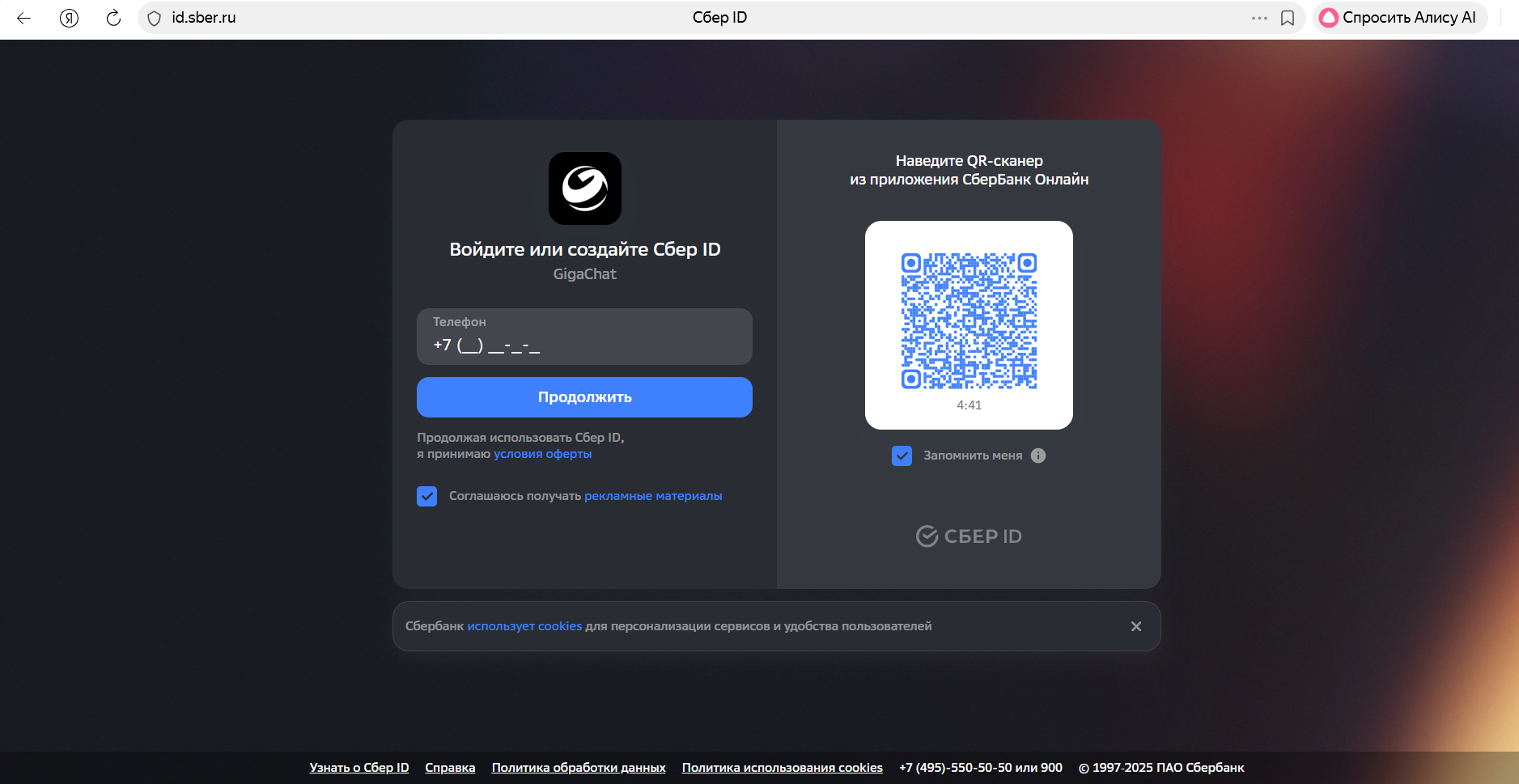1519x784 pixels.
Task: Click the Yandex Browser logo icon
Action: [x=70, y=18]
